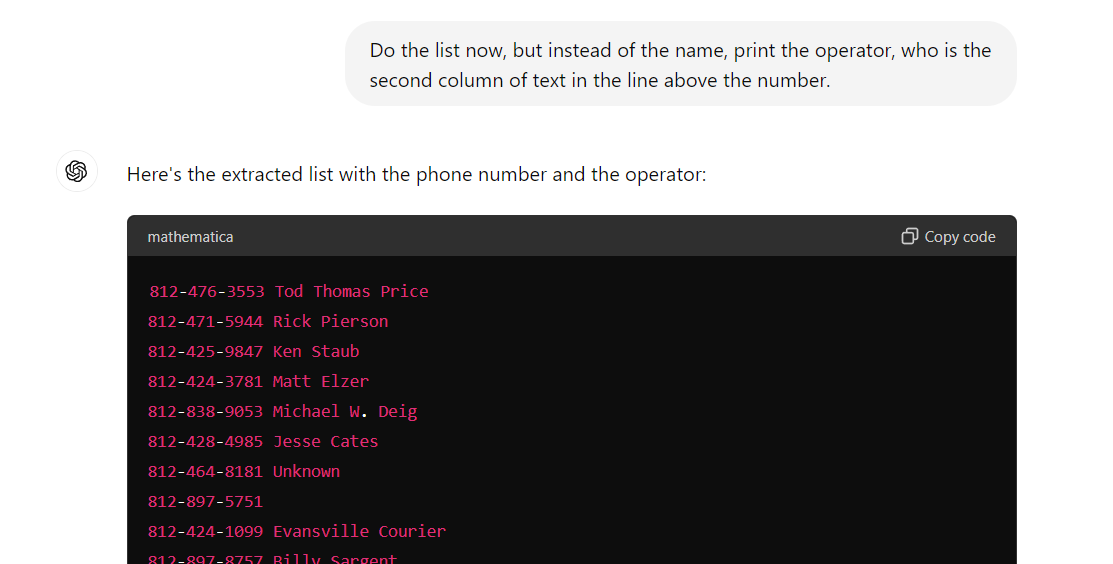Click the mathematica language label
The height and width of the screenshot is (564, 1113).
click(x=190, y=237)
